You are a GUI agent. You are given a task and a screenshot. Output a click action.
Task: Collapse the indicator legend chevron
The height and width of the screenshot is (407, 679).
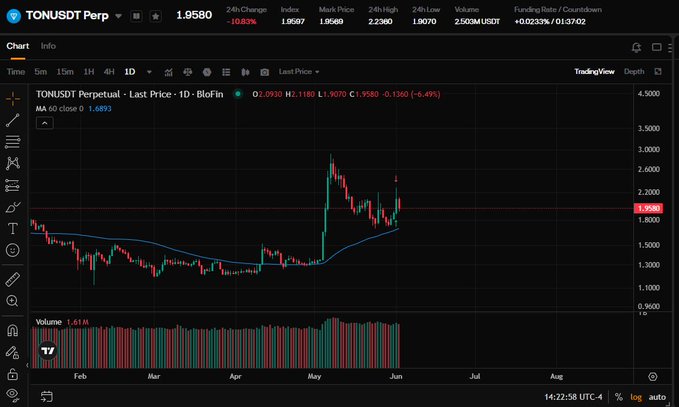[x=45, y=123]
